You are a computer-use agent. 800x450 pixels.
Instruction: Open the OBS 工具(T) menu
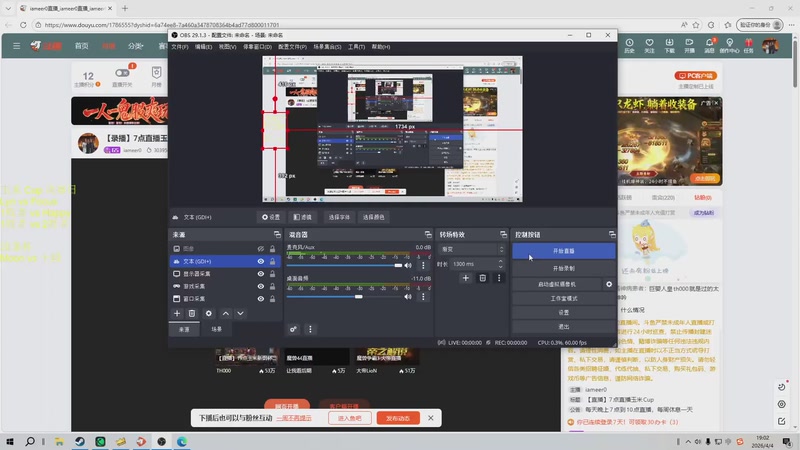pyautogui.click(x=356, y=46)
